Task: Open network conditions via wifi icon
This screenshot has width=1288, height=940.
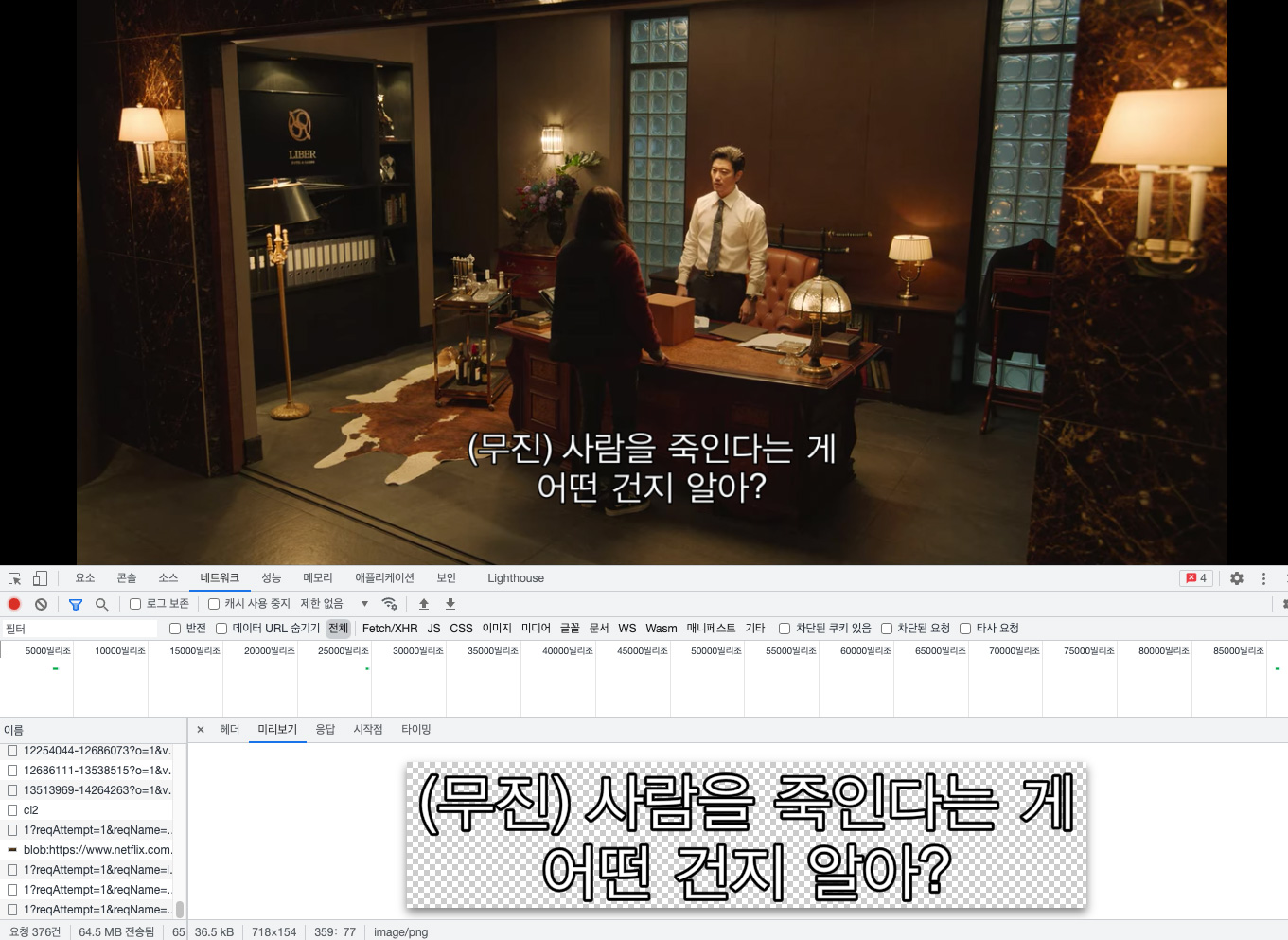Action: click(x=389, y=604)
